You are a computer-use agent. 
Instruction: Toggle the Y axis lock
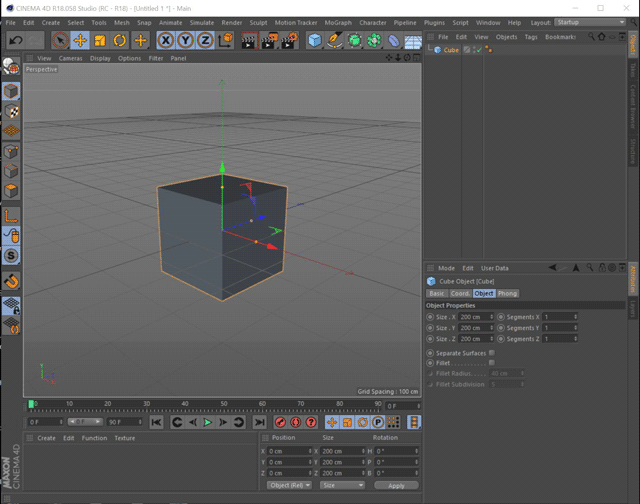click(185, 40)
